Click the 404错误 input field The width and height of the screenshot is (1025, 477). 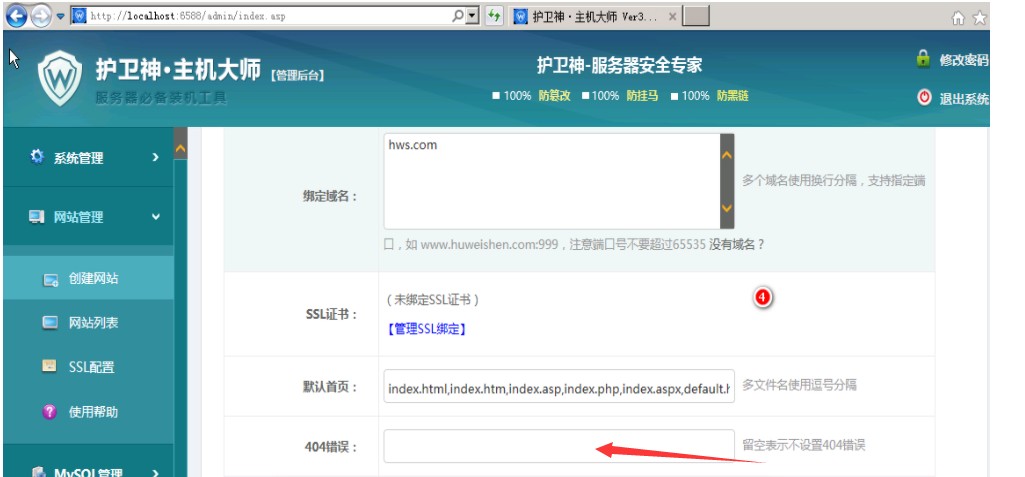[x=558, y=445]
